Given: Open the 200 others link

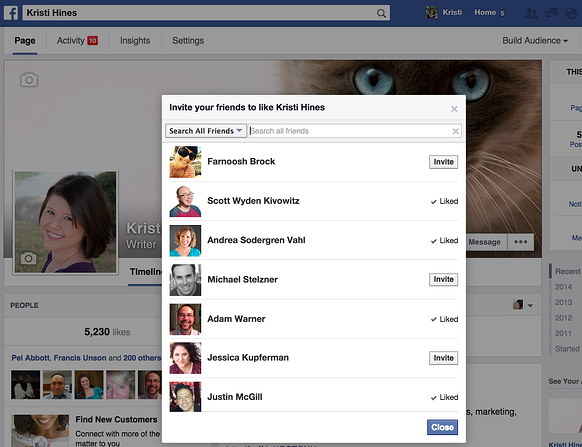Looking at the screenshot, I should coord(142,358).
